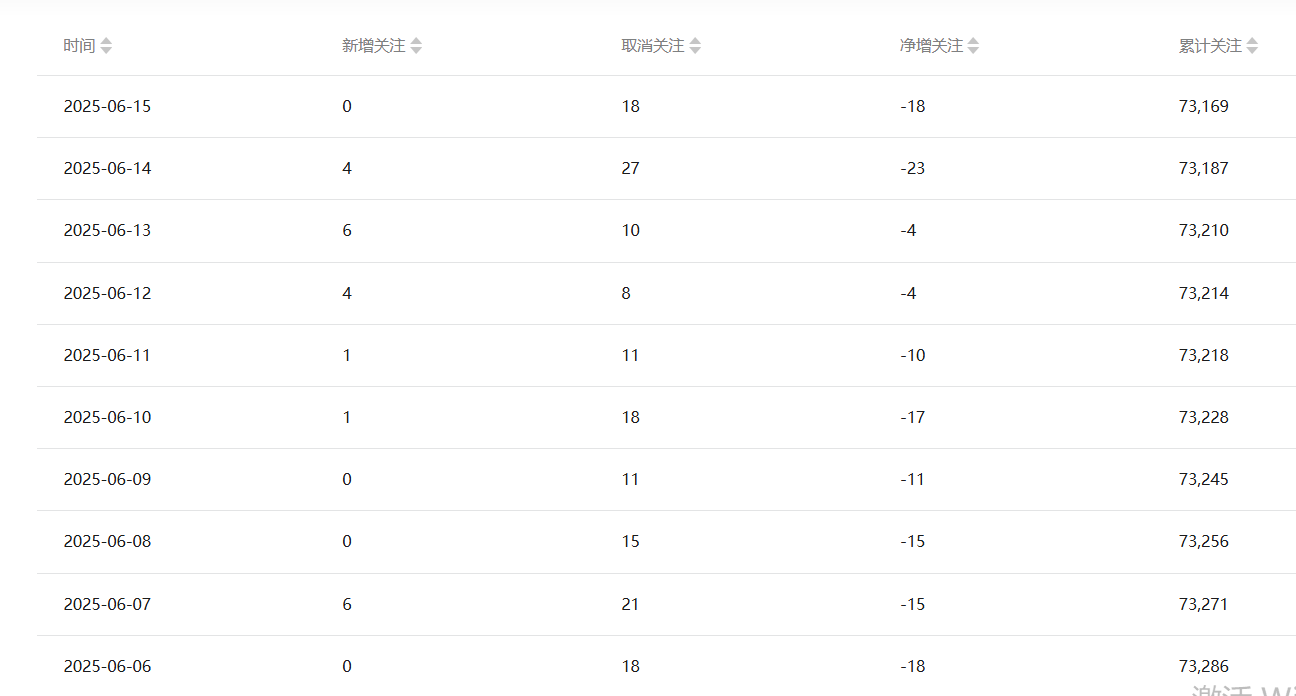Click the 新增关注 header label

point(373,46)
